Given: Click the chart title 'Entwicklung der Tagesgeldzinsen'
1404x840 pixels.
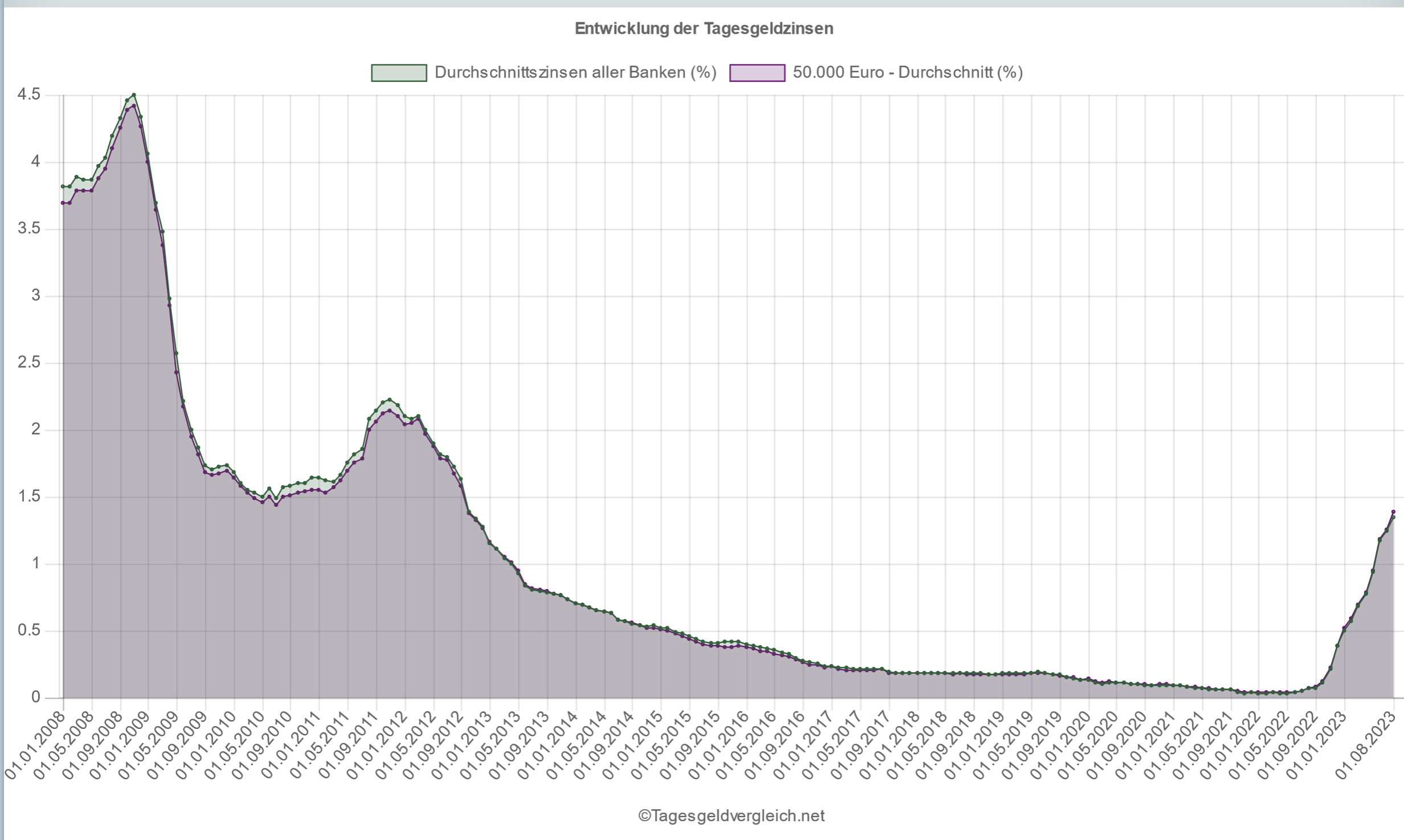Looking at the screenshot, I should coord(703,28).
